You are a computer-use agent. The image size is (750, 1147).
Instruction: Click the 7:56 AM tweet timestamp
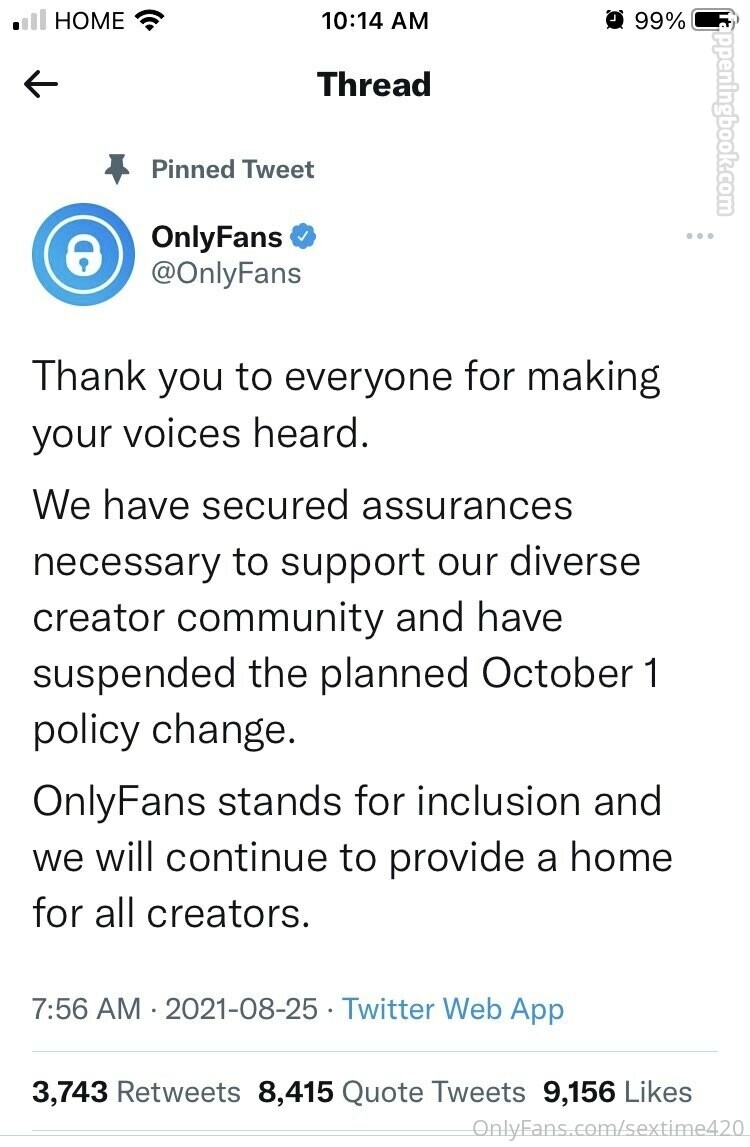pos(87,1009)
